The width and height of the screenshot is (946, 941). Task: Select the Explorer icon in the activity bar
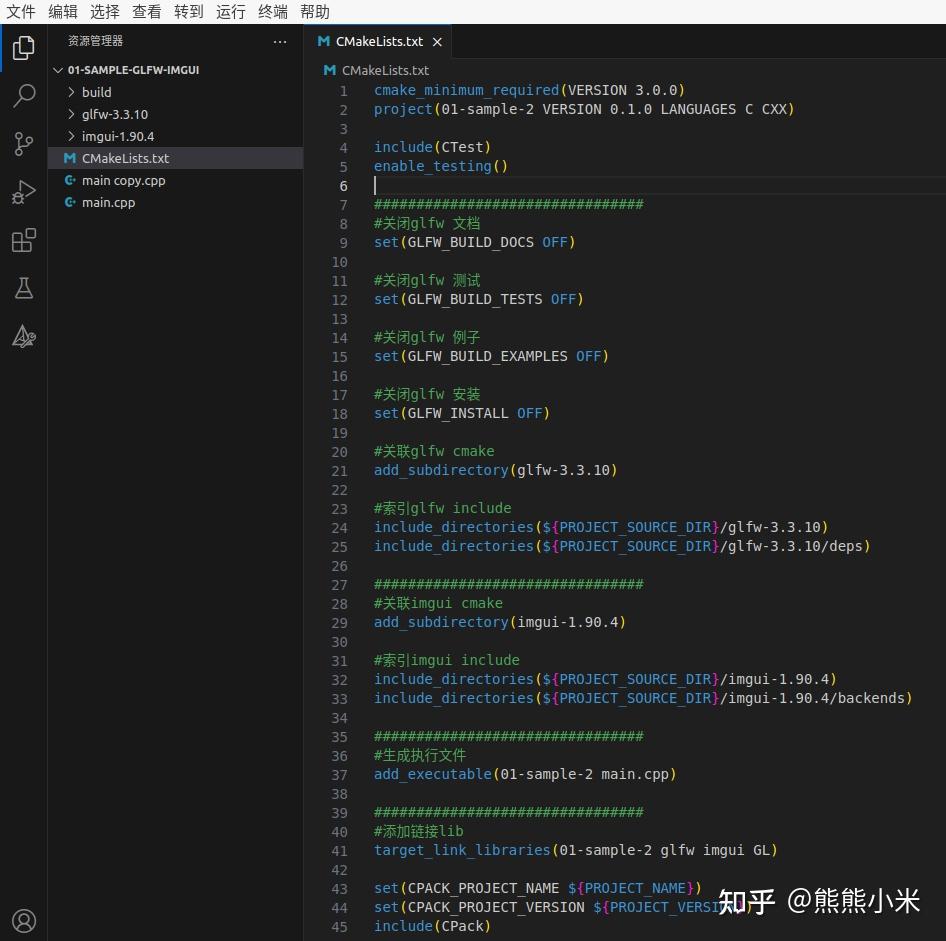coord(24,47)
